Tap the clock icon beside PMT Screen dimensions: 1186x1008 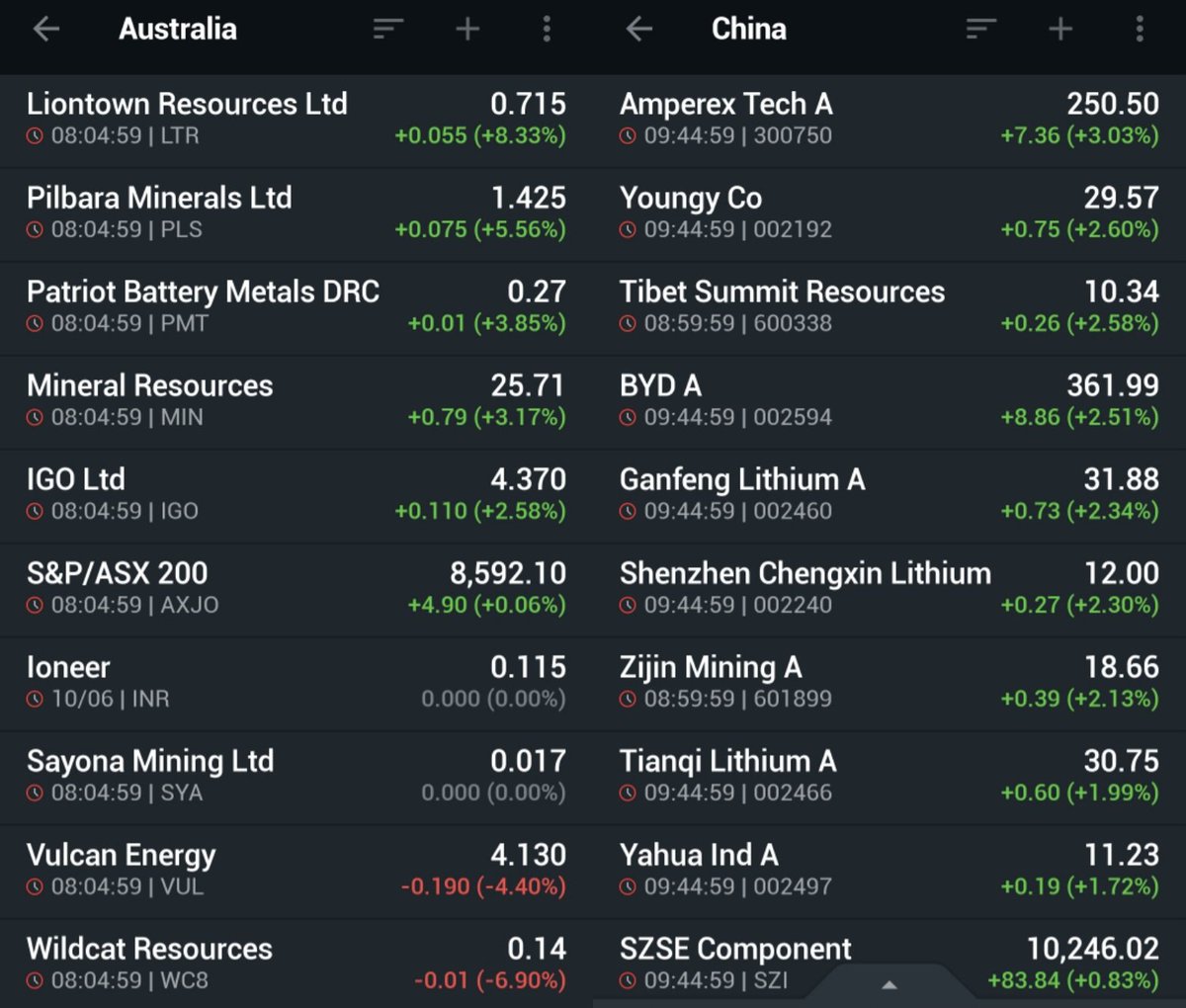pos(36,324)
